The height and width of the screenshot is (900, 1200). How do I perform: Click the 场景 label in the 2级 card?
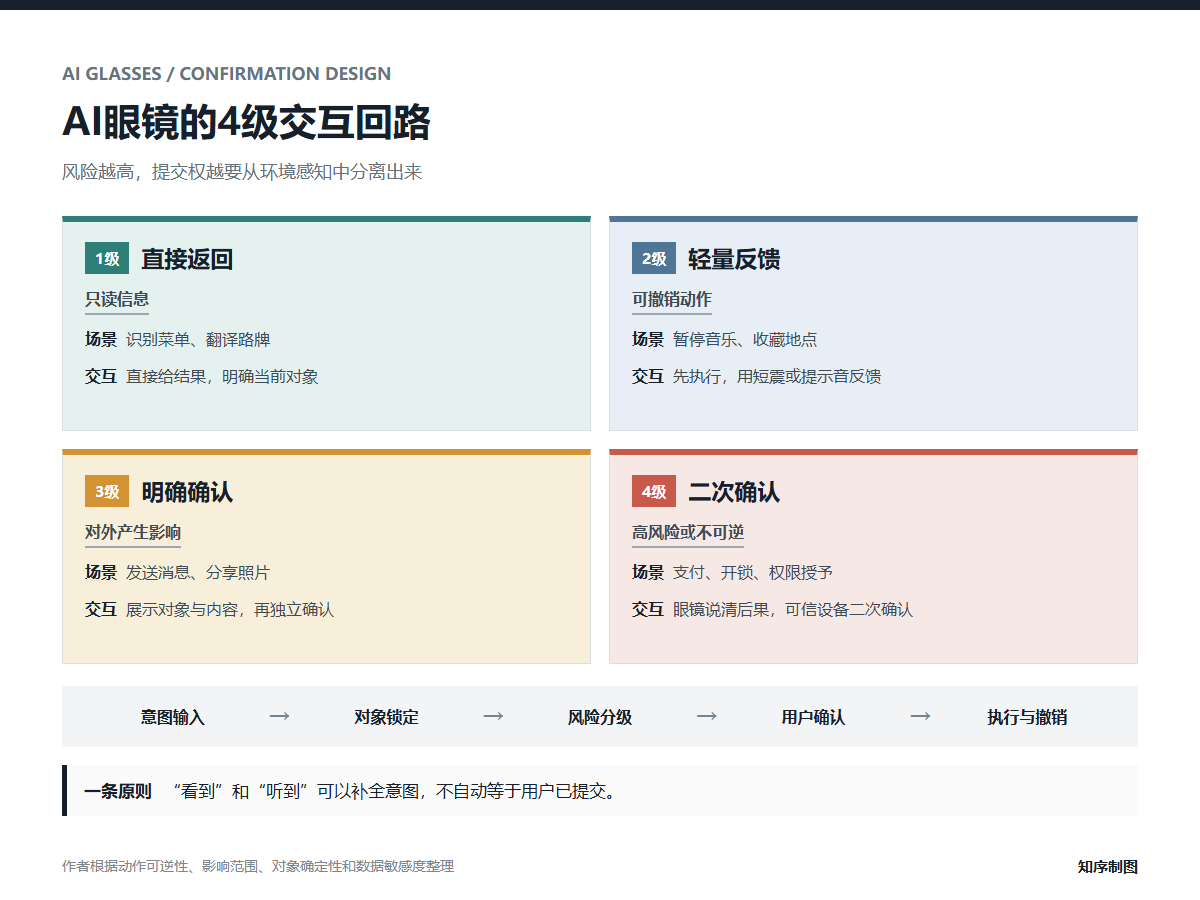pyautogui.click(x=648, y=339)
